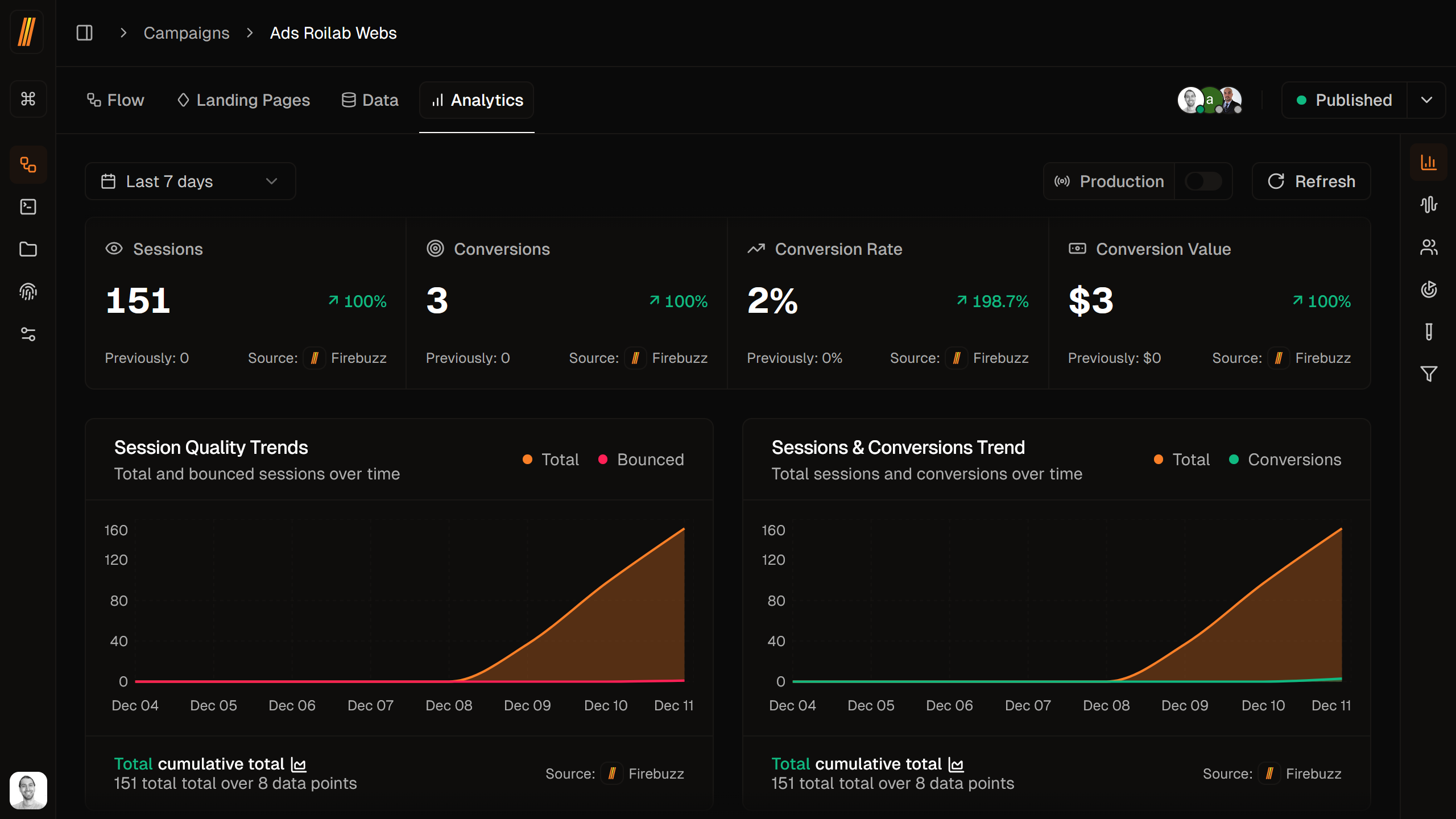Open the terminal console panel in the sidebar

(28, 207)
